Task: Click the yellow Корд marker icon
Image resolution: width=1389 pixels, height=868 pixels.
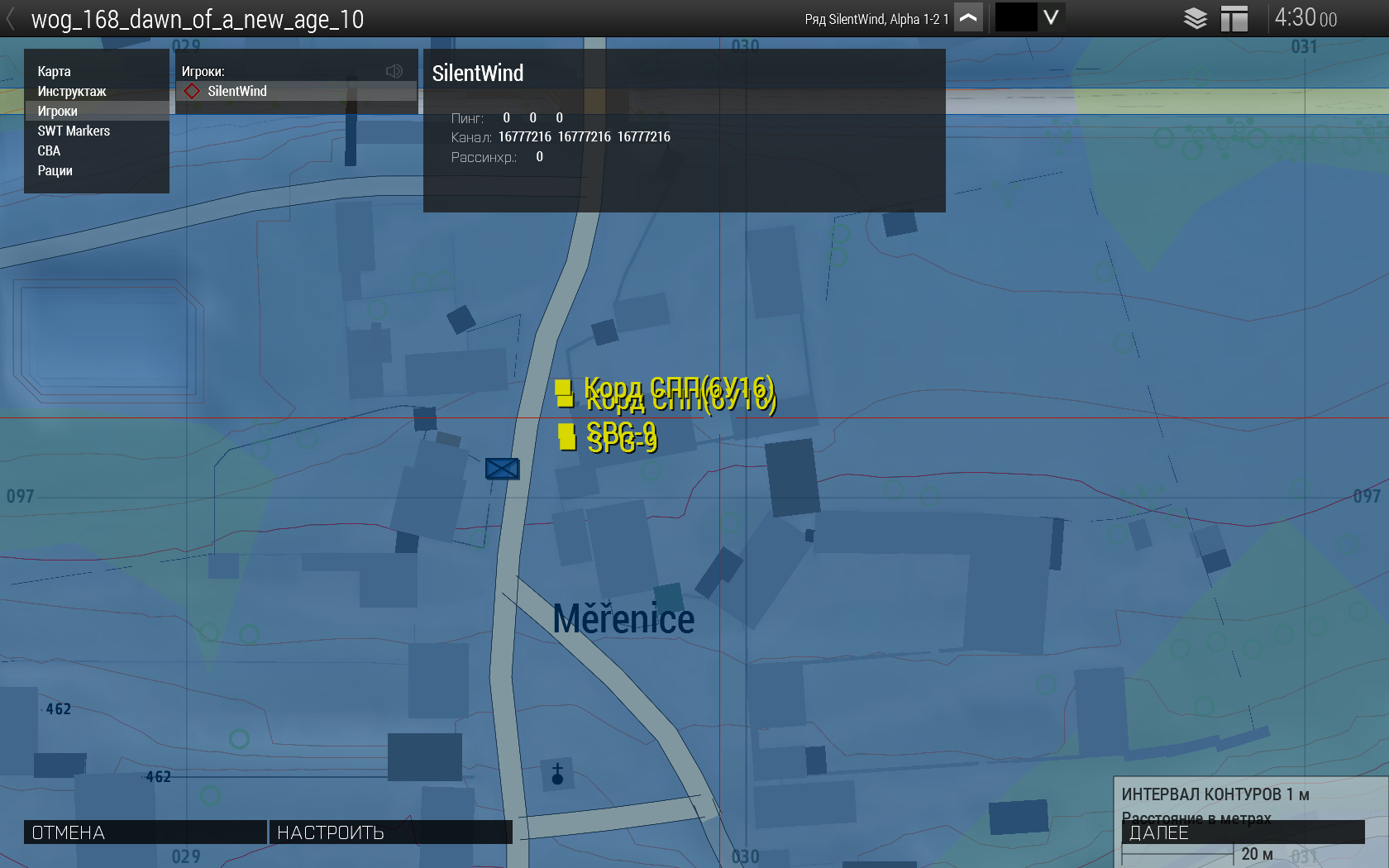Action: pos(564,393)
